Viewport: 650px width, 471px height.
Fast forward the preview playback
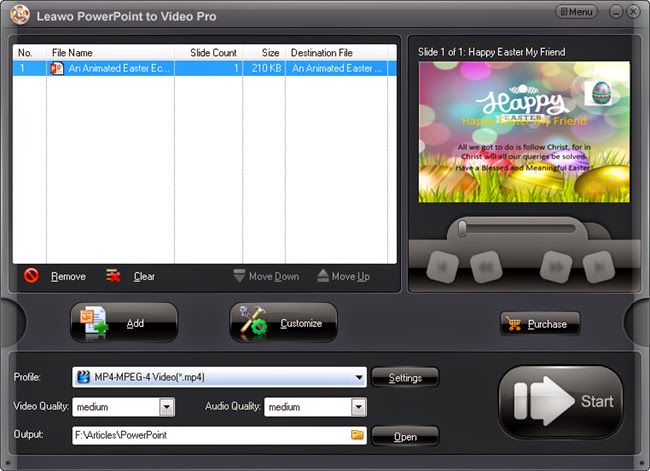556,267
